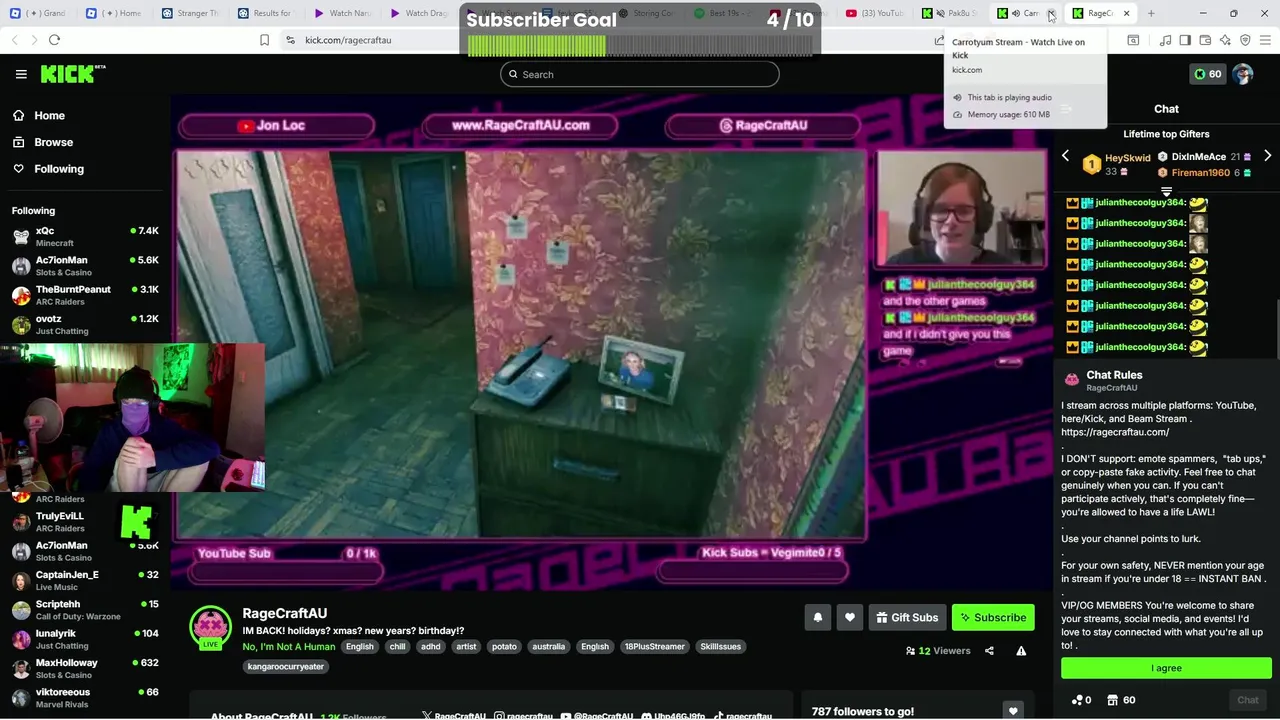Screen dimensions: 1280x720
Task: Click the HeySkwid top gifter name
Action: coord(1128,158)
